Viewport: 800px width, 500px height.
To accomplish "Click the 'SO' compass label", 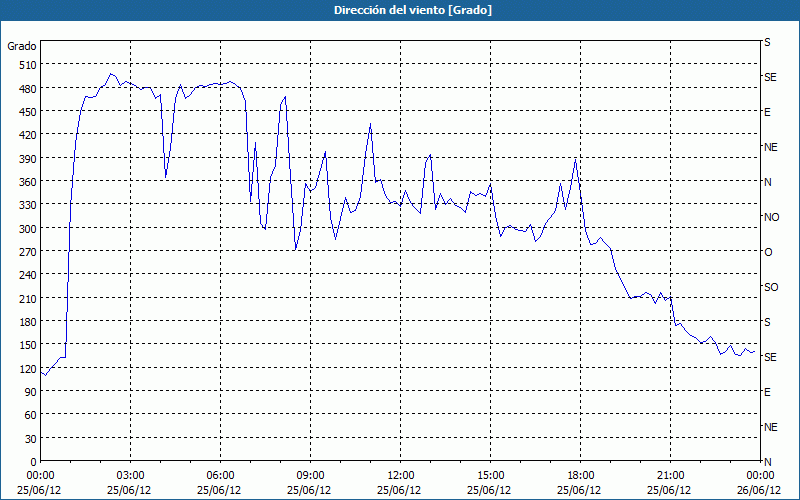I will click(x=771, y=287).
